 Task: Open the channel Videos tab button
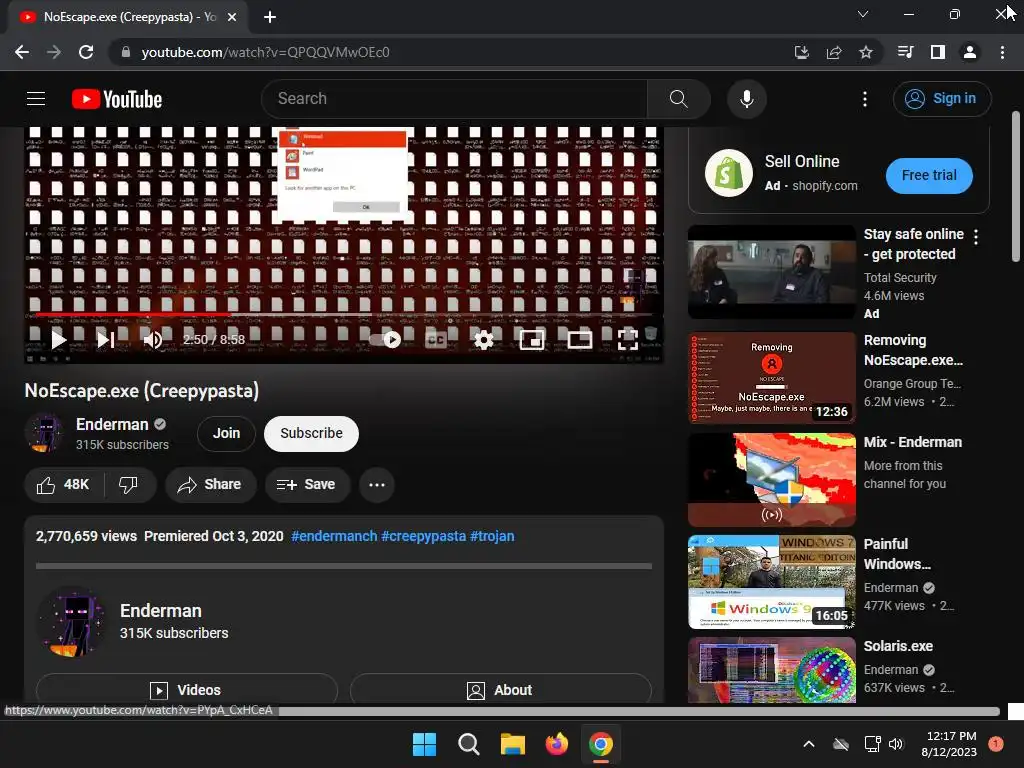187,690
